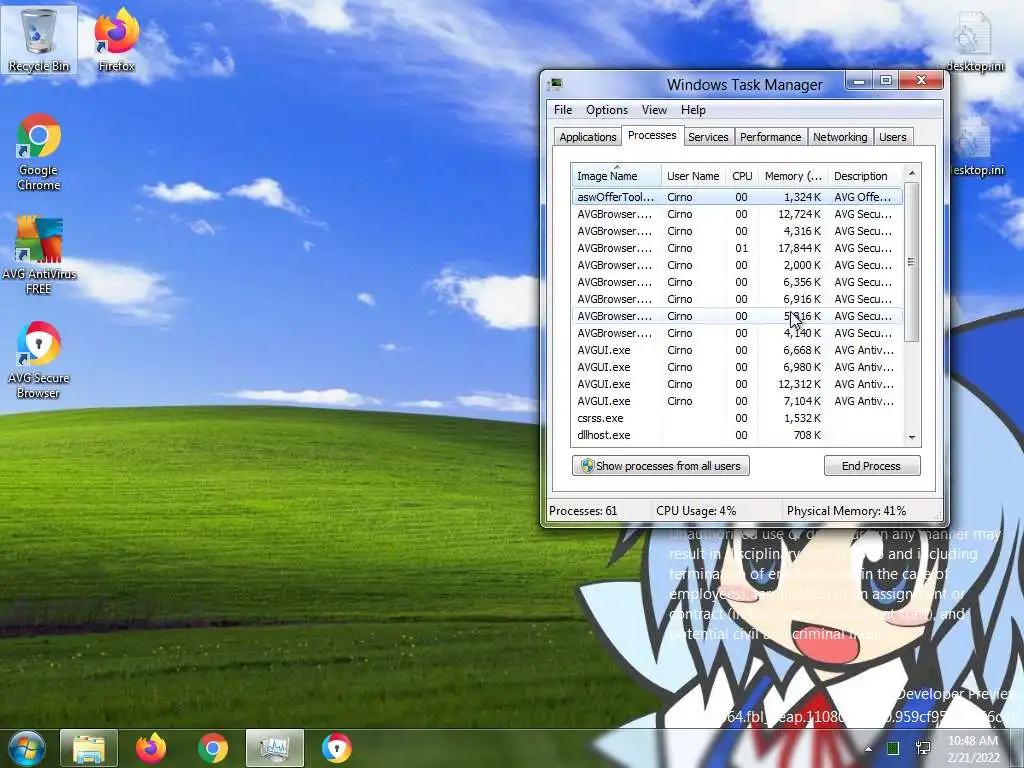Click the green tray icon
The width and height of the screenshot is (1024, 768).
tap(893, 748)
